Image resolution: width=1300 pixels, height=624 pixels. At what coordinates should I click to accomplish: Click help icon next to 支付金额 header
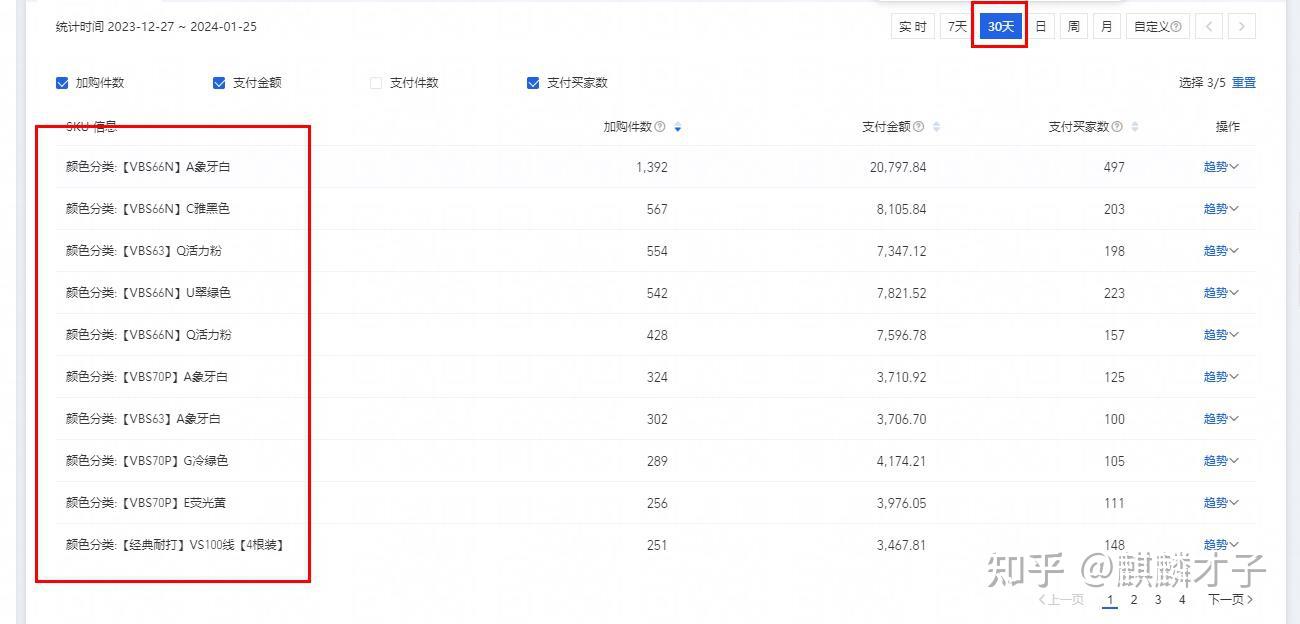pyautogui.click(x=918, y=127)
